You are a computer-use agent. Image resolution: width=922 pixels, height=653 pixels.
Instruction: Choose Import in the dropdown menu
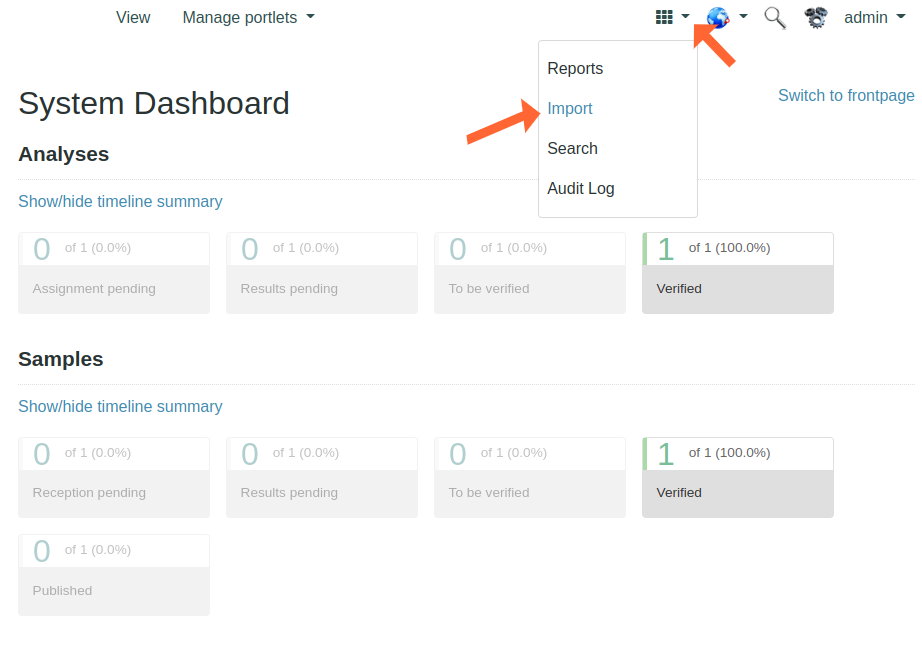pyautogui.click(x=570, y=109)
